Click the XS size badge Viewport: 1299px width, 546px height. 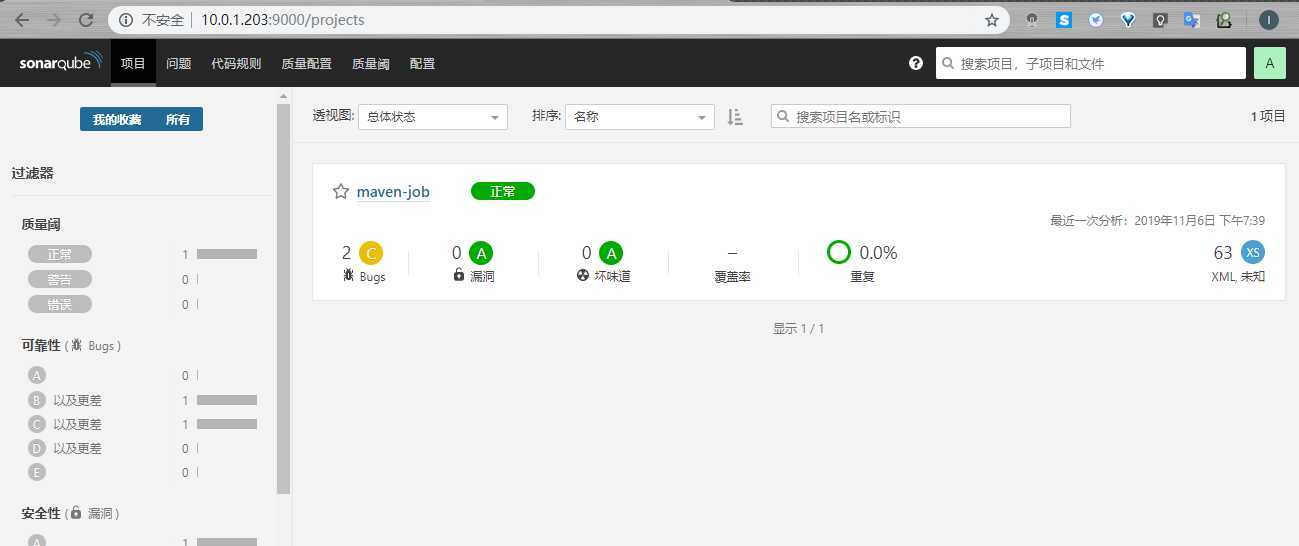[1253, 252]
